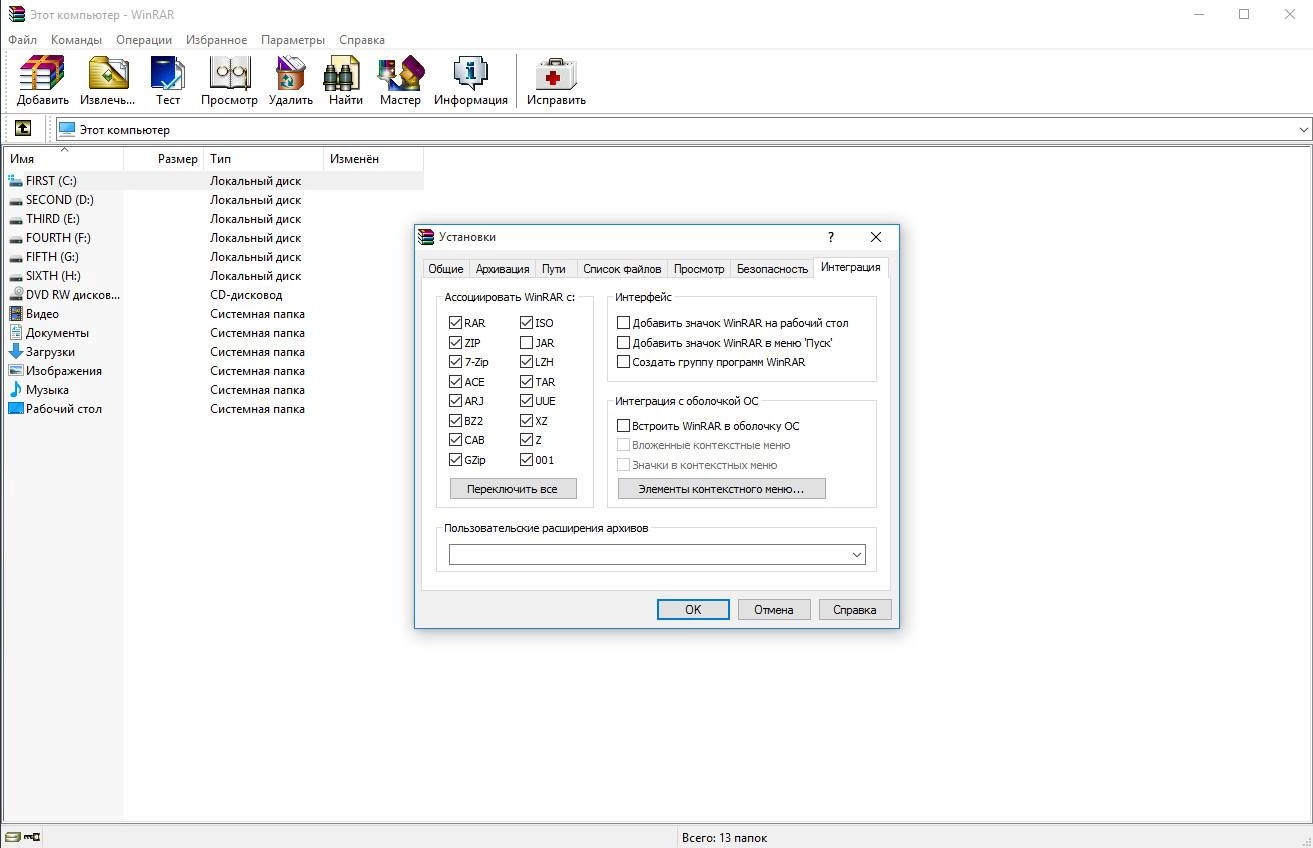Screen dimensions: 1313x848
Task: Uncheck the RAR association checkbox
Action: point(455,323)
